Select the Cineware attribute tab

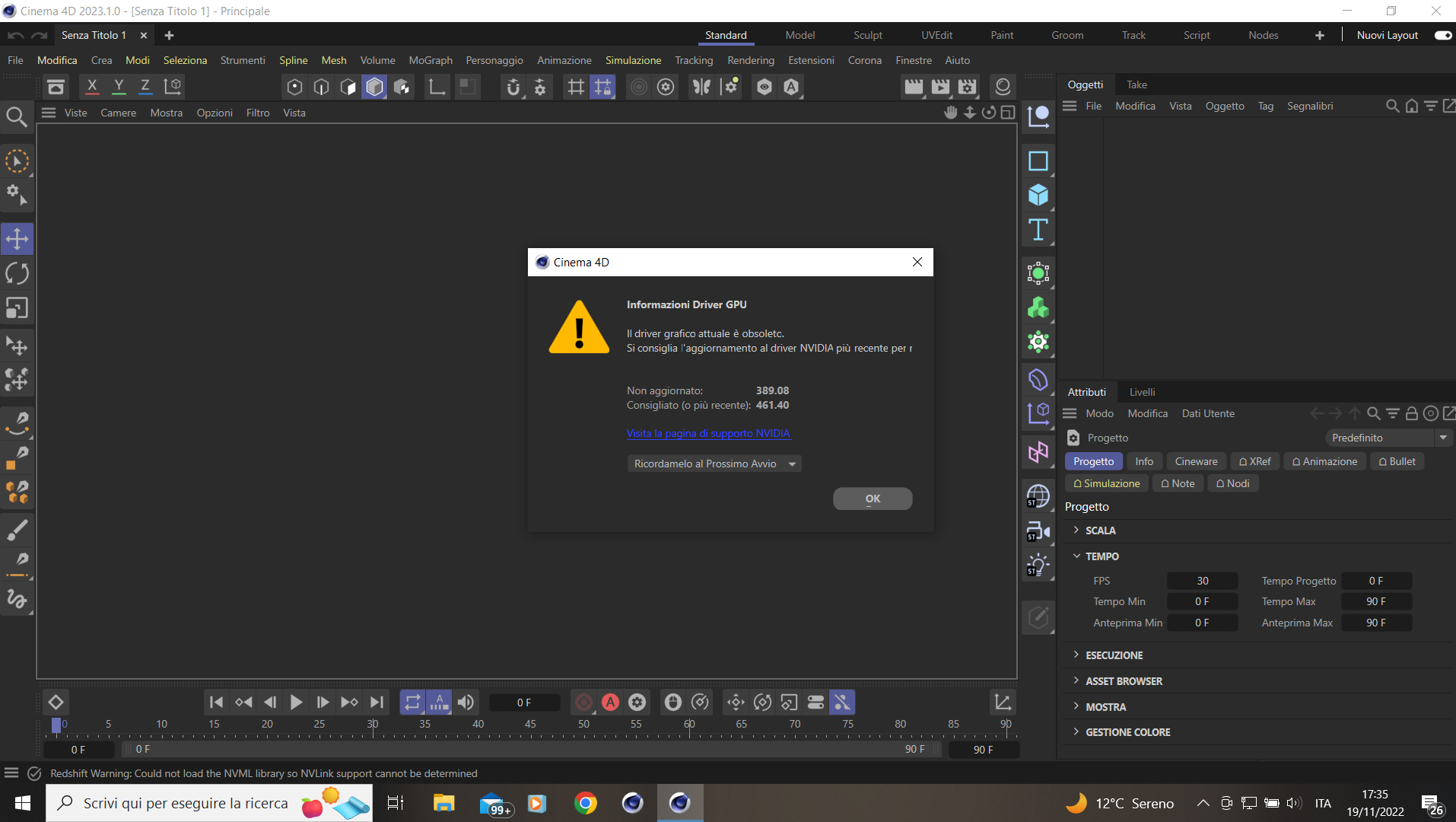(1196, 461)
